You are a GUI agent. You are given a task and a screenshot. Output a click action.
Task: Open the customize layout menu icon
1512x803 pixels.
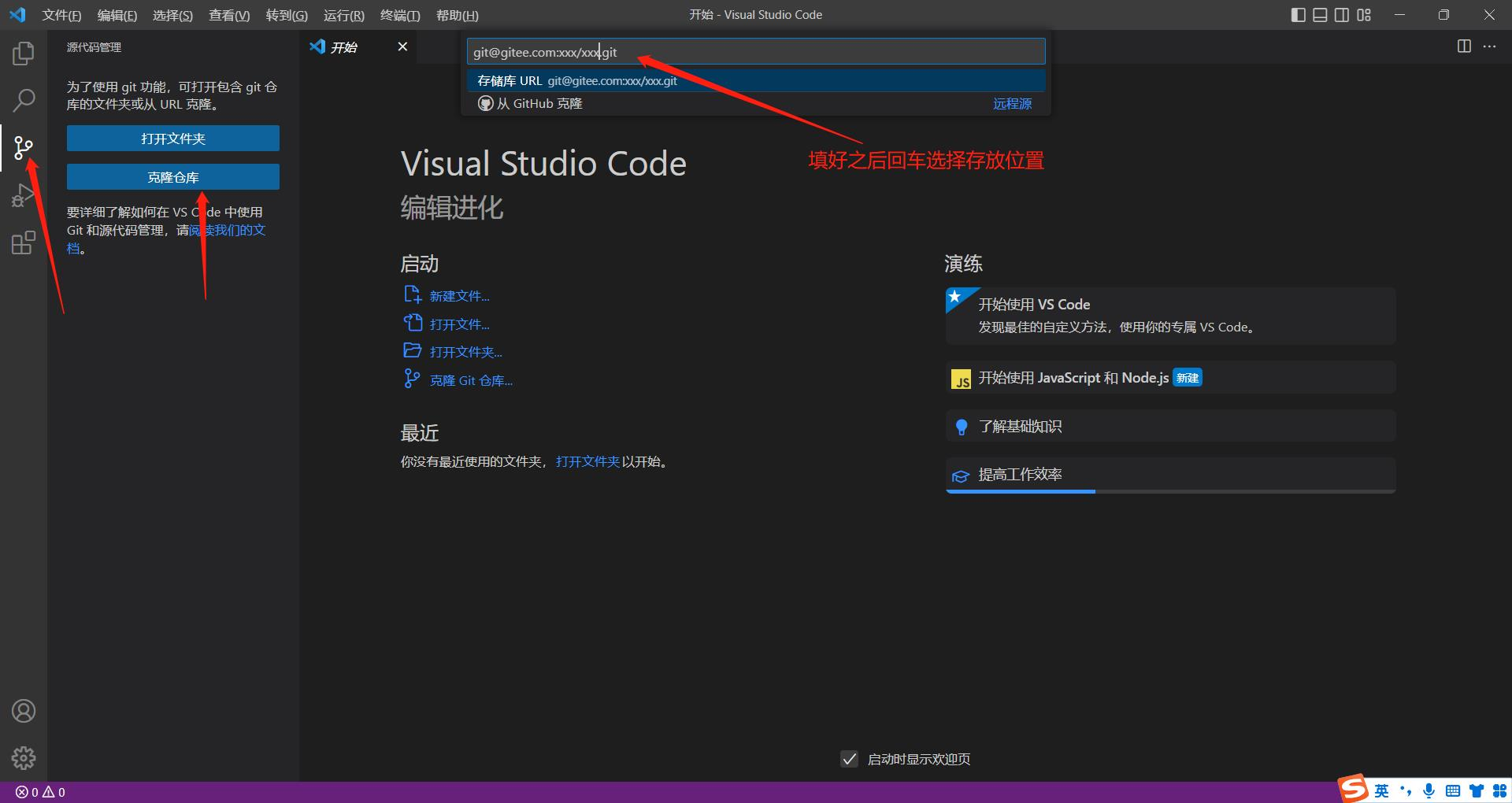coord(1364,15)
